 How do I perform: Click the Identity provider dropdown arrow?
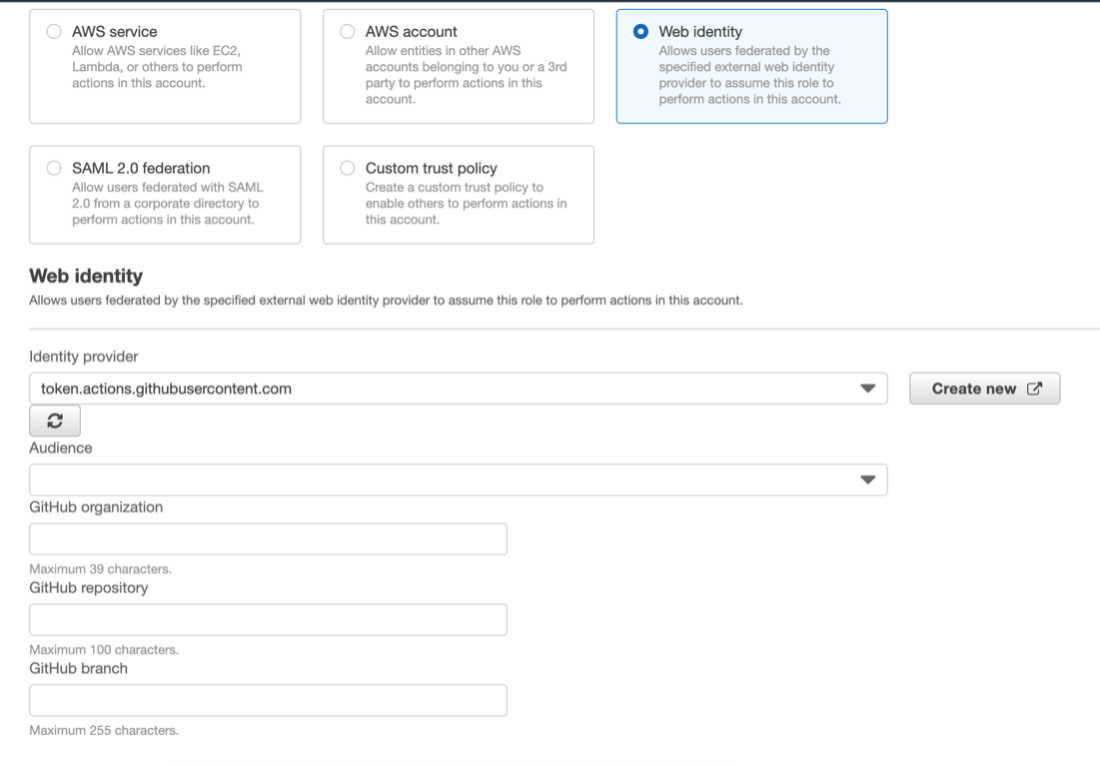pyautogui.click(x=868, y=389)
